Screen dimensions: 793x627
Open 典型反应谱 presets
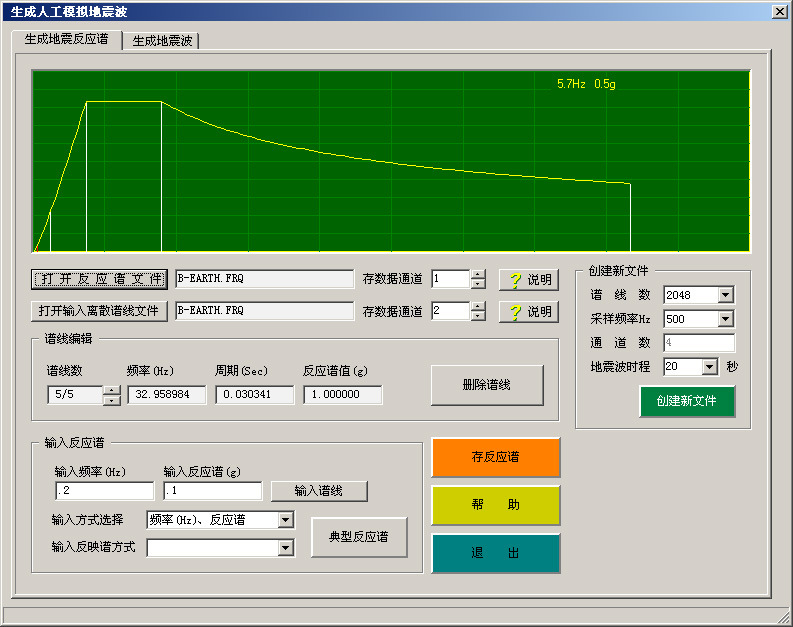[359, 537]
